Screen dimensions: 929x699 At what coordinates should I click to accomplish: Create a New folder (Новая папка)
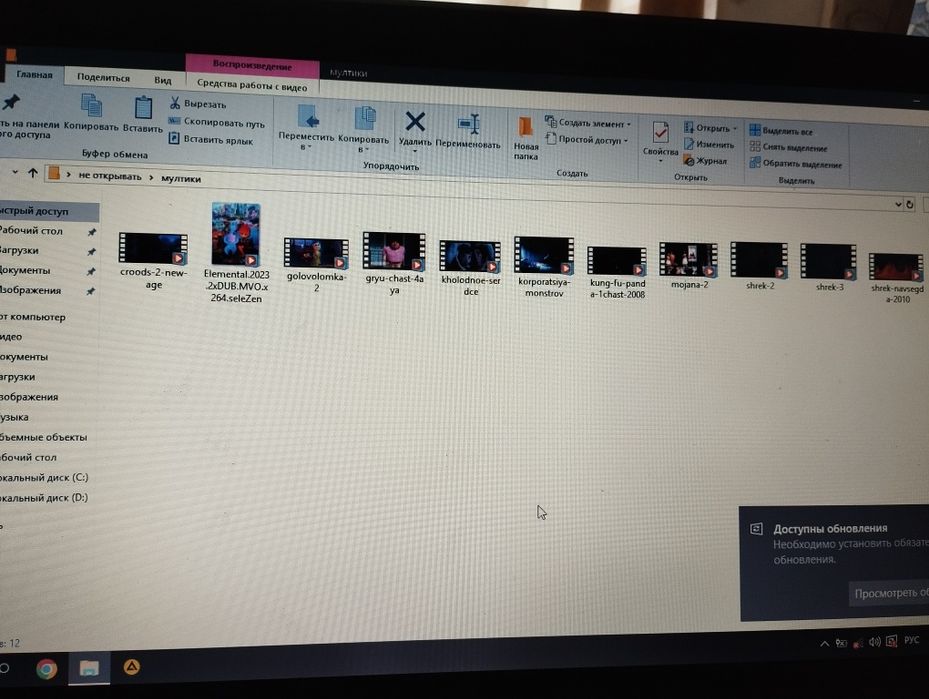(526, 138)
